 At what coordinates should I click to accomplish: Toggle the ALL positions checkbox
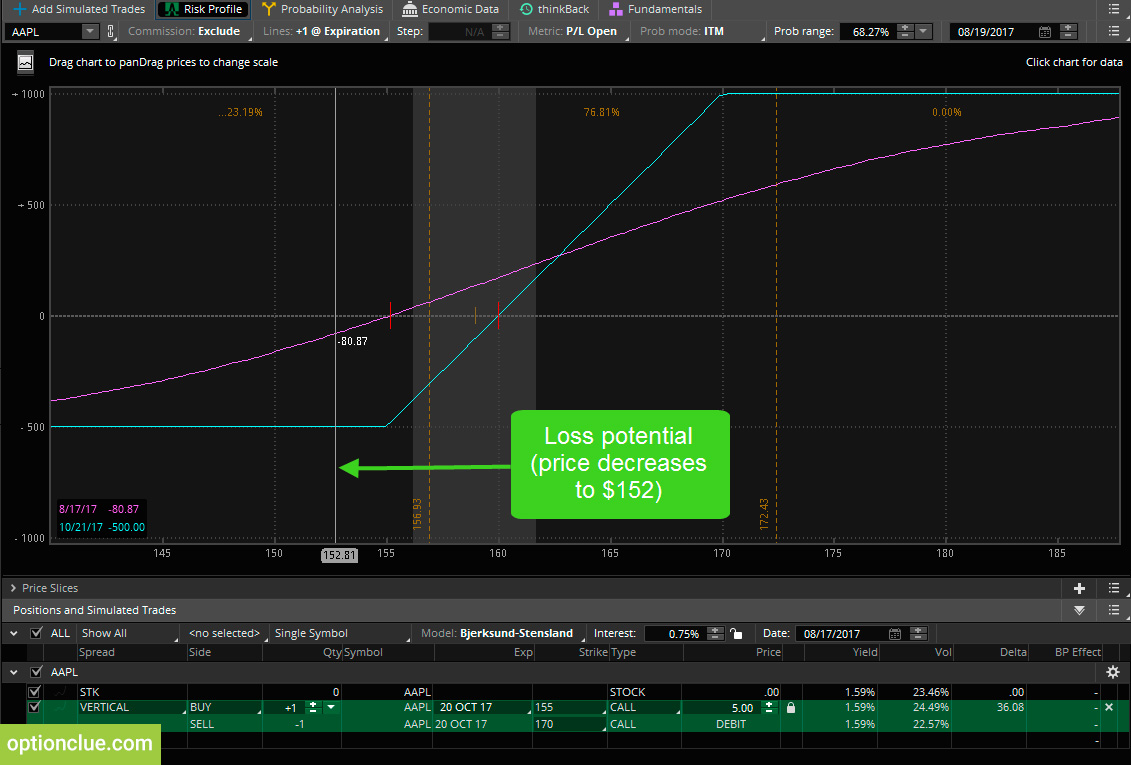click(36, 633)
